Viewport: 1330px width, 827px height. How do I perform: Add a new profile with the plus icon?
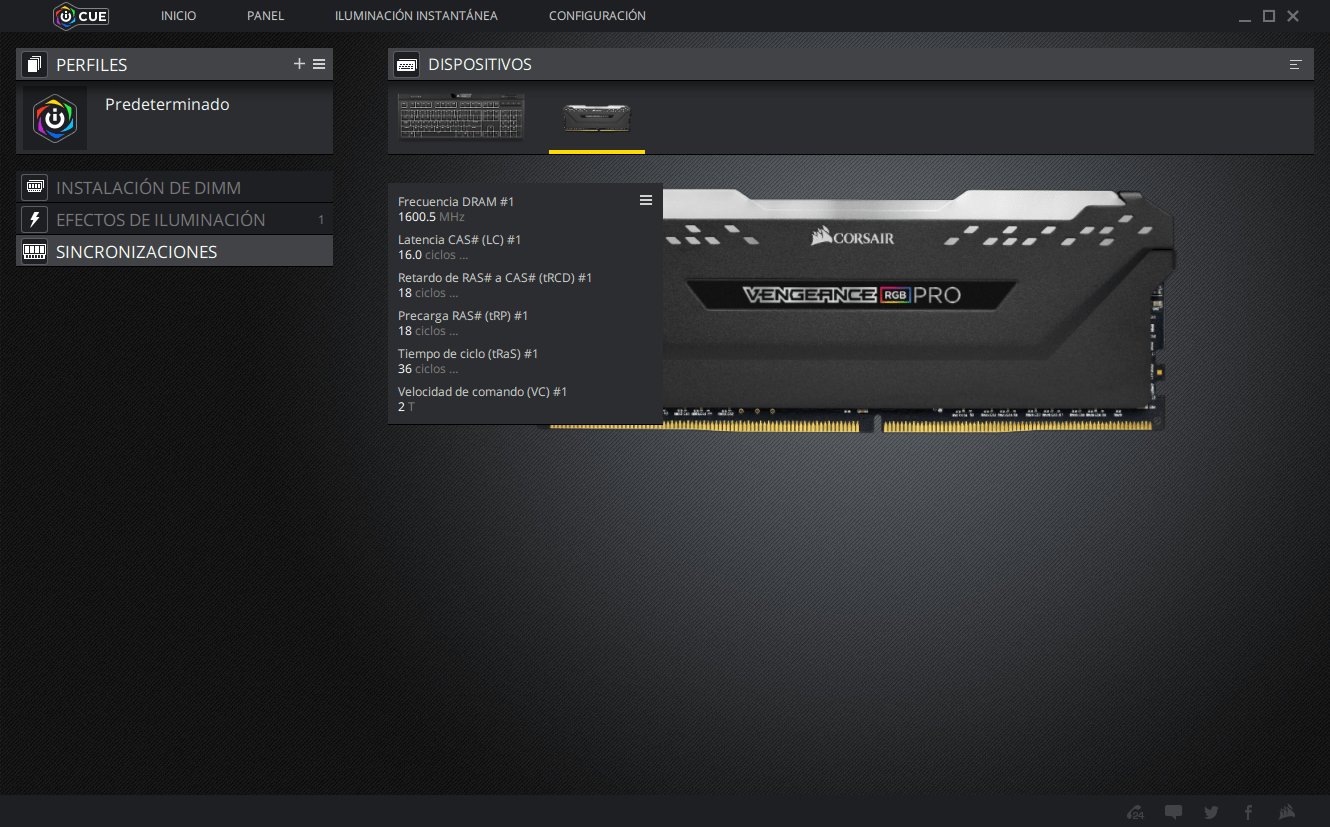pyautogui.click(x=299, y=64)
